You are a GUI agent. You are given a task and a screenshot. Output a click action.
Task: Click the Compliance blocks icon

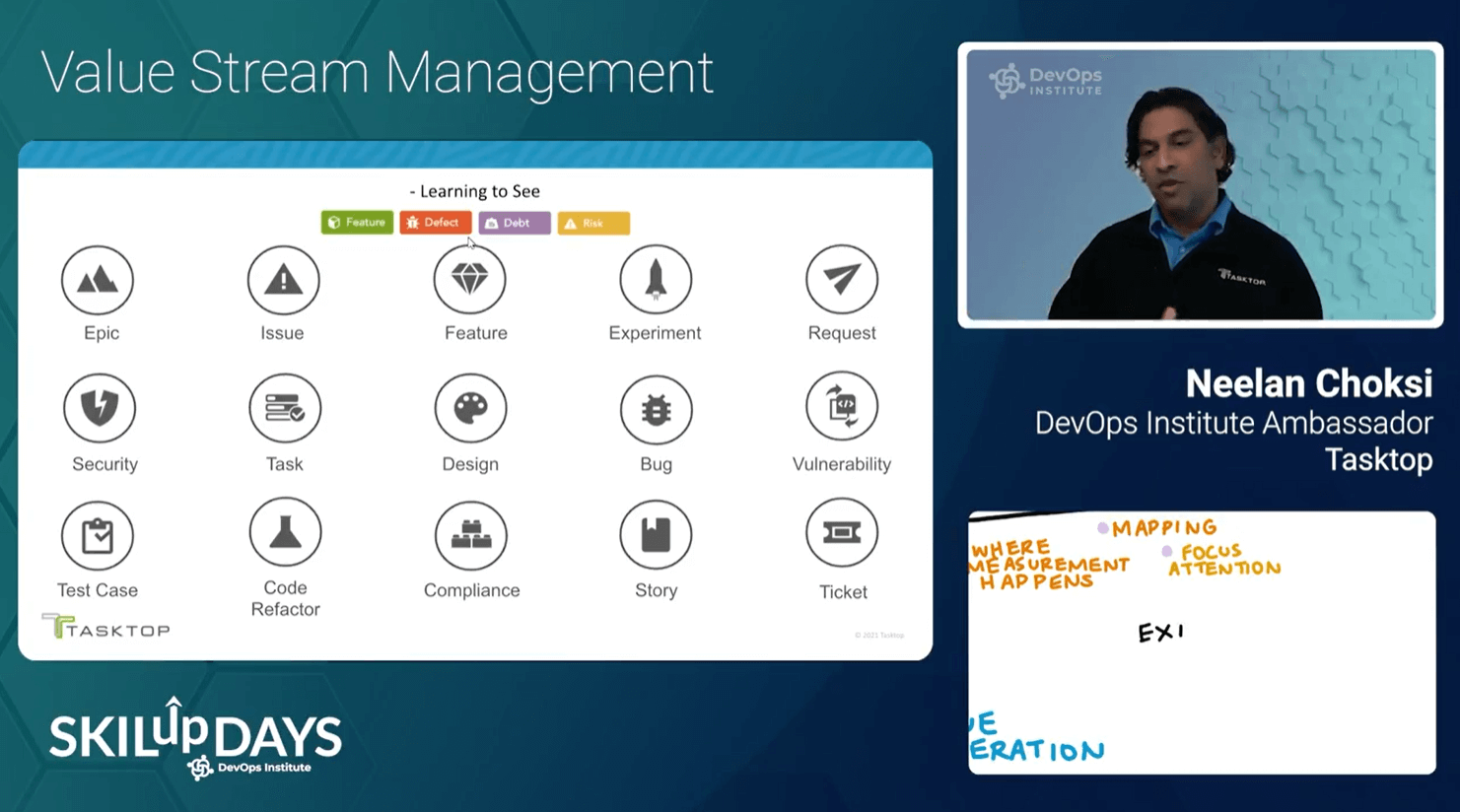coord(471,535)
